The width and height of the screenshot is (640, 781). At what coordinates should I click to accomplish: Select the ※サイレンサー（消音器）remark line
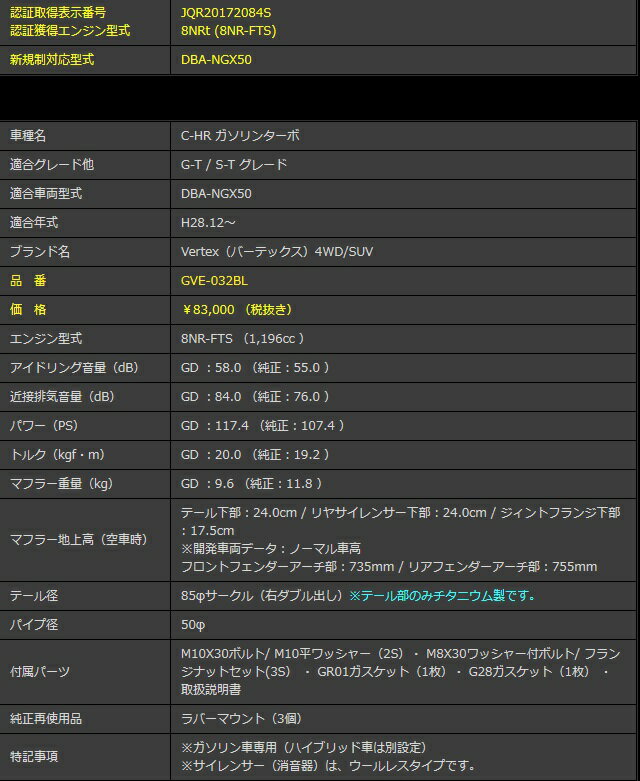(x=328, y=765)
